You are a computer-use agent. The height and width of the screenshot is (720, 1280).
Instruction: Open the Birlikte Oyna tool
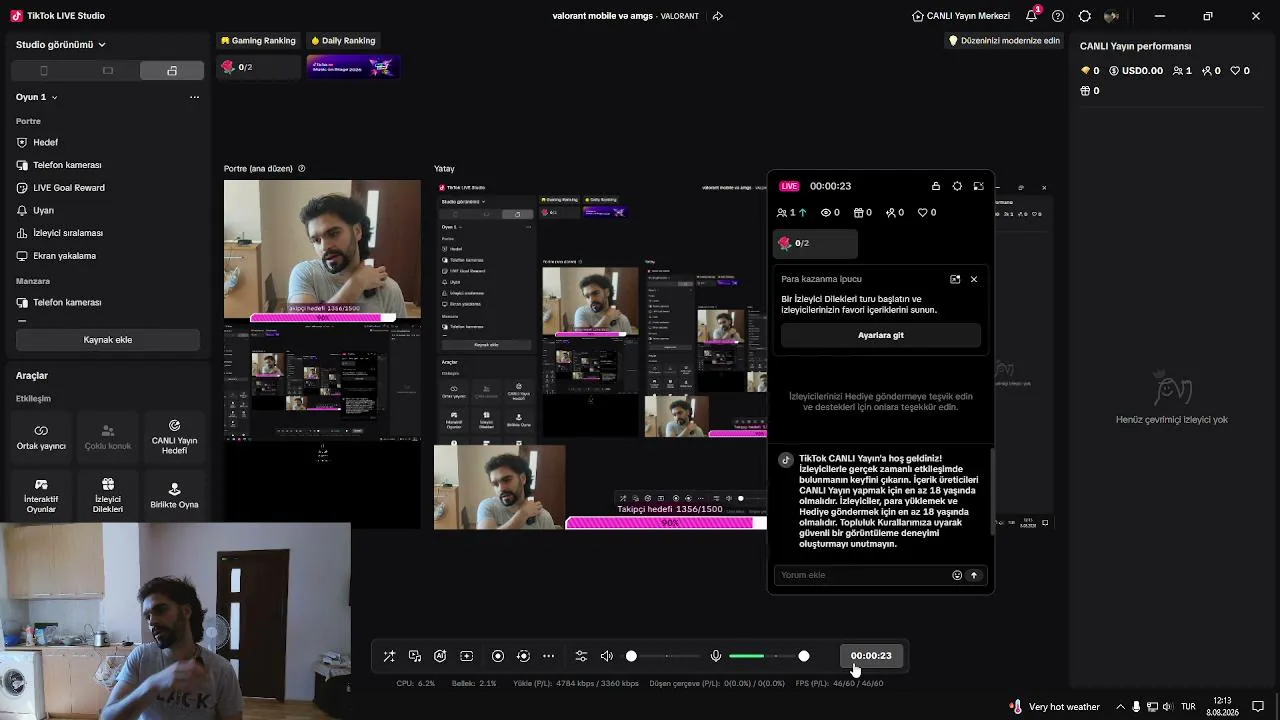(174, 496)
